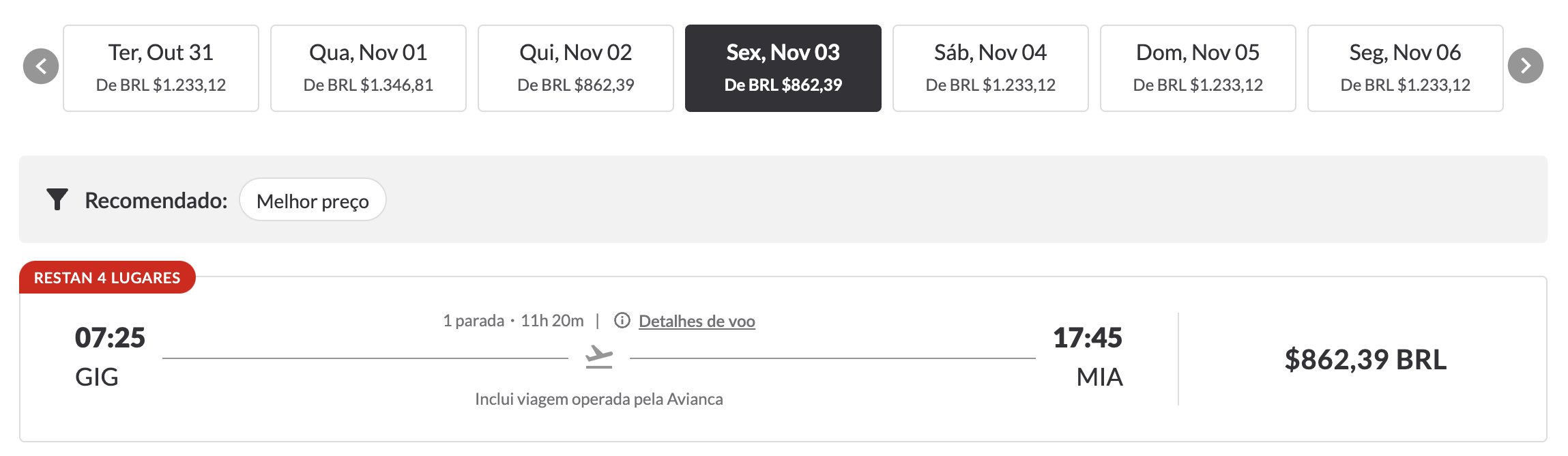Pick the Sáb, Nov 04 date tab
The width and height of the screenshot is (1568, 456).
point(991,68)
